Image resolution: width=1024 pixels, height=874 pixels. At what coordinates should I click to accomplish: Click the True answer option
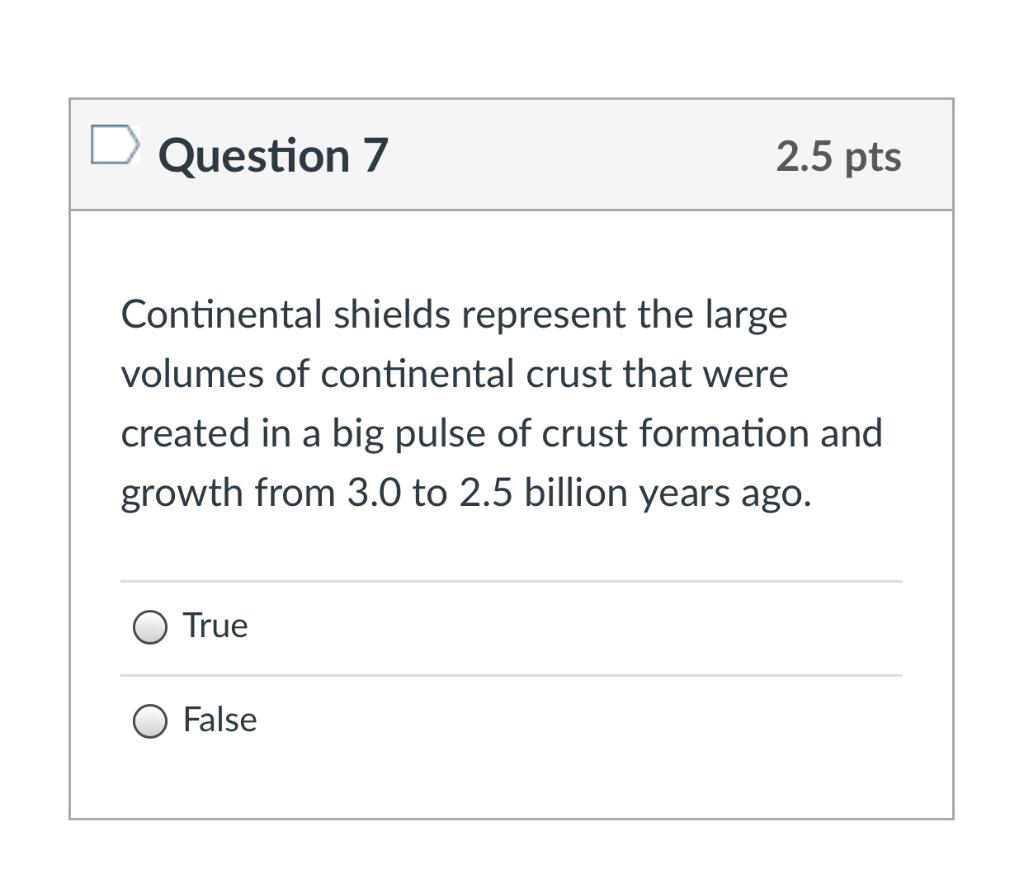point(214,625)
